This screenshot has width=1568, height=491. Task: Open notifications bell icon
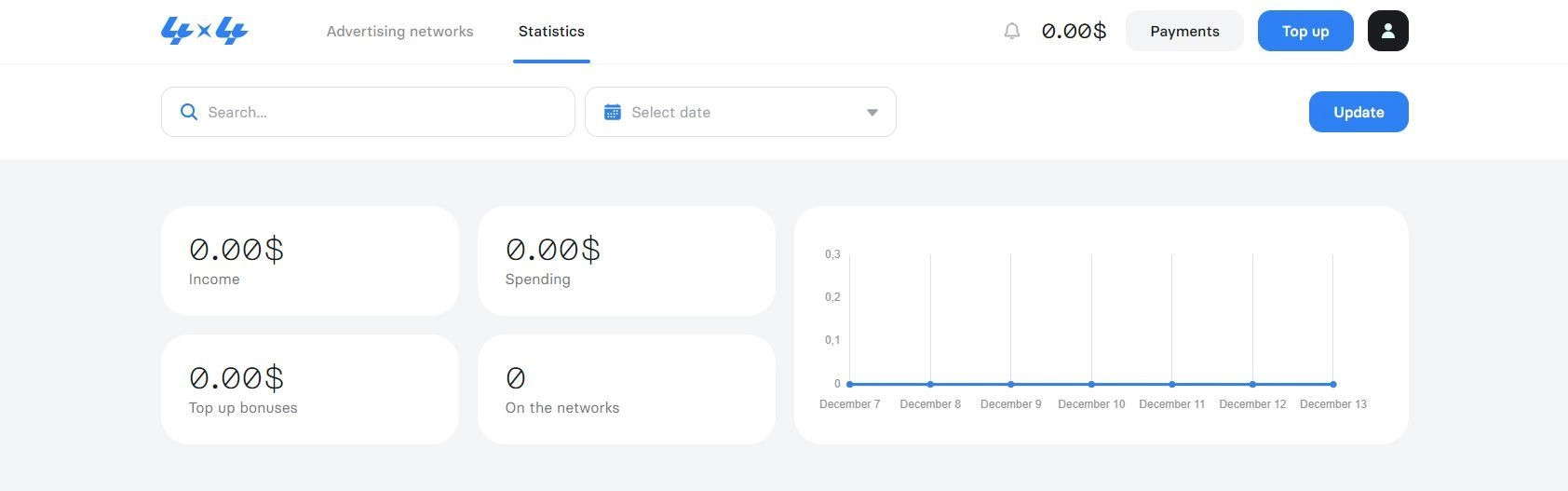[1012, 31]
